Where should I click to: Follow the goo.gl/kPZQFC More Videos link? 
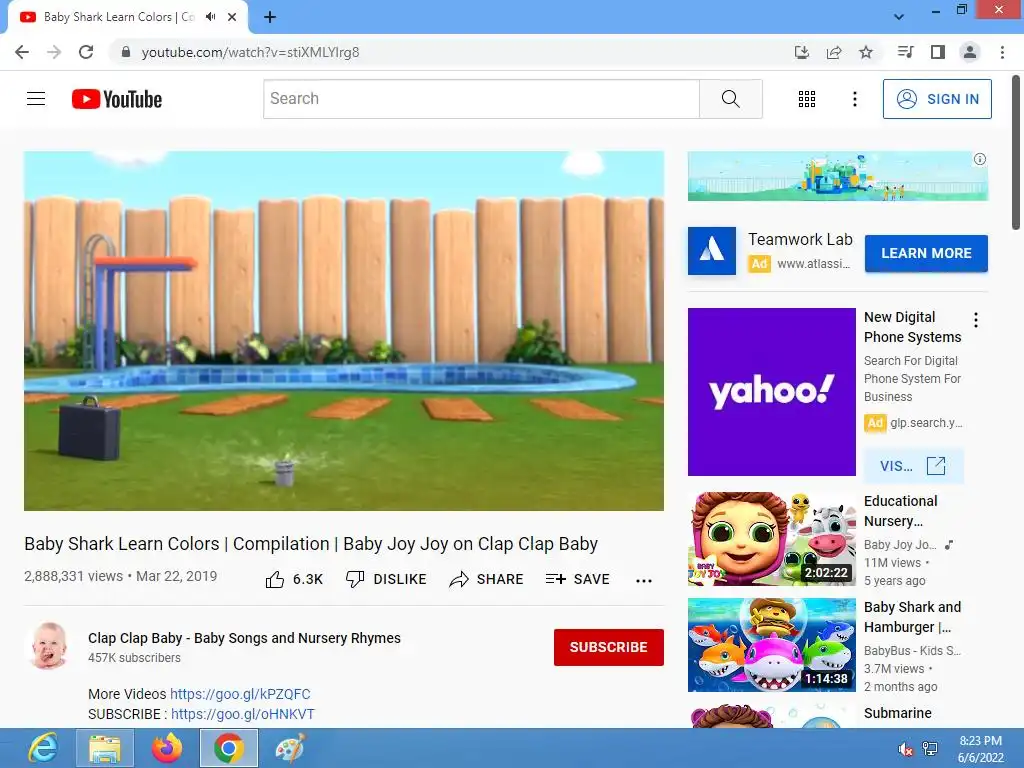point(240,694)
